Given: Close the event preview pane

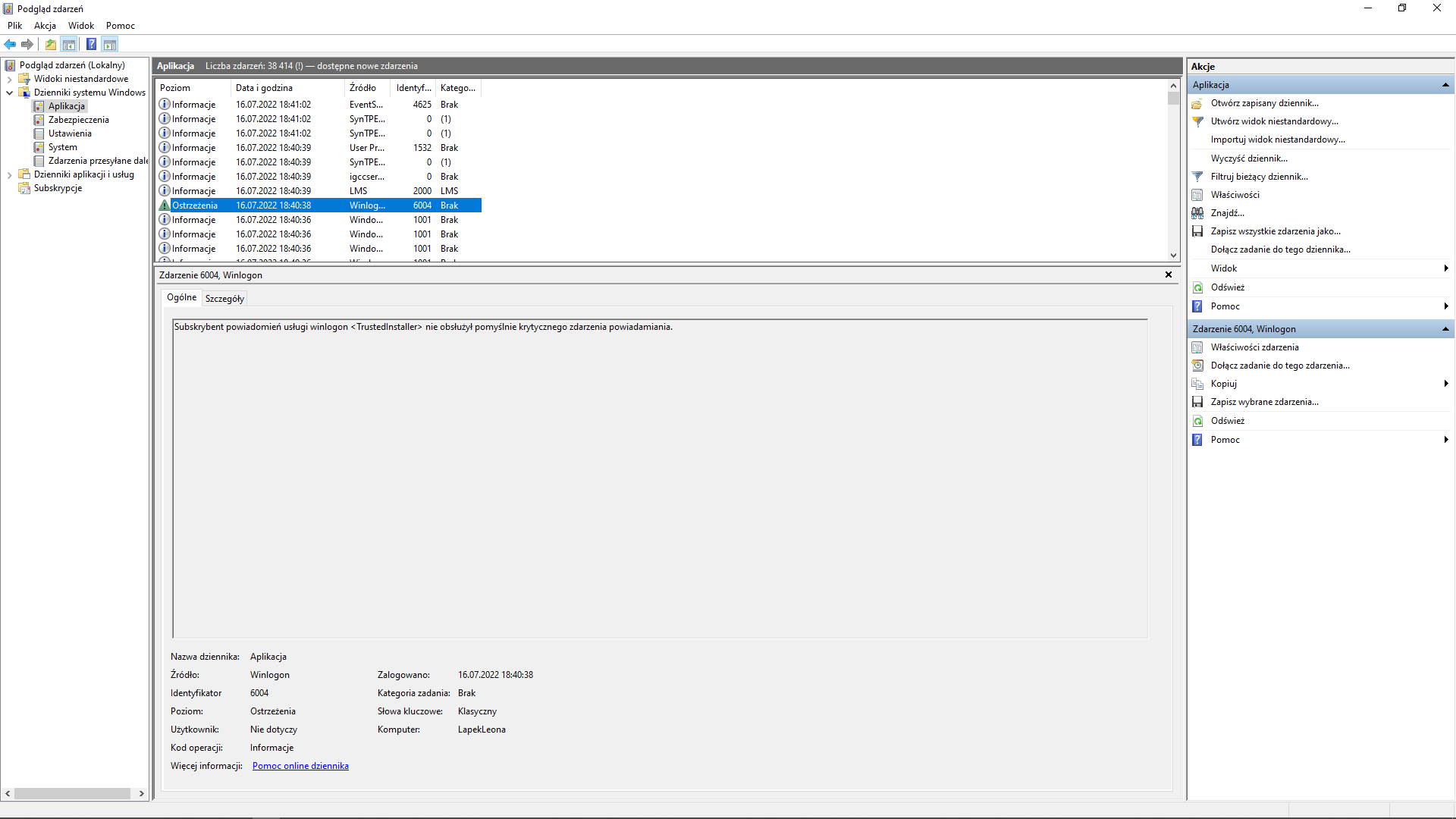Looking at the screenshot, I should (1169, 275).
